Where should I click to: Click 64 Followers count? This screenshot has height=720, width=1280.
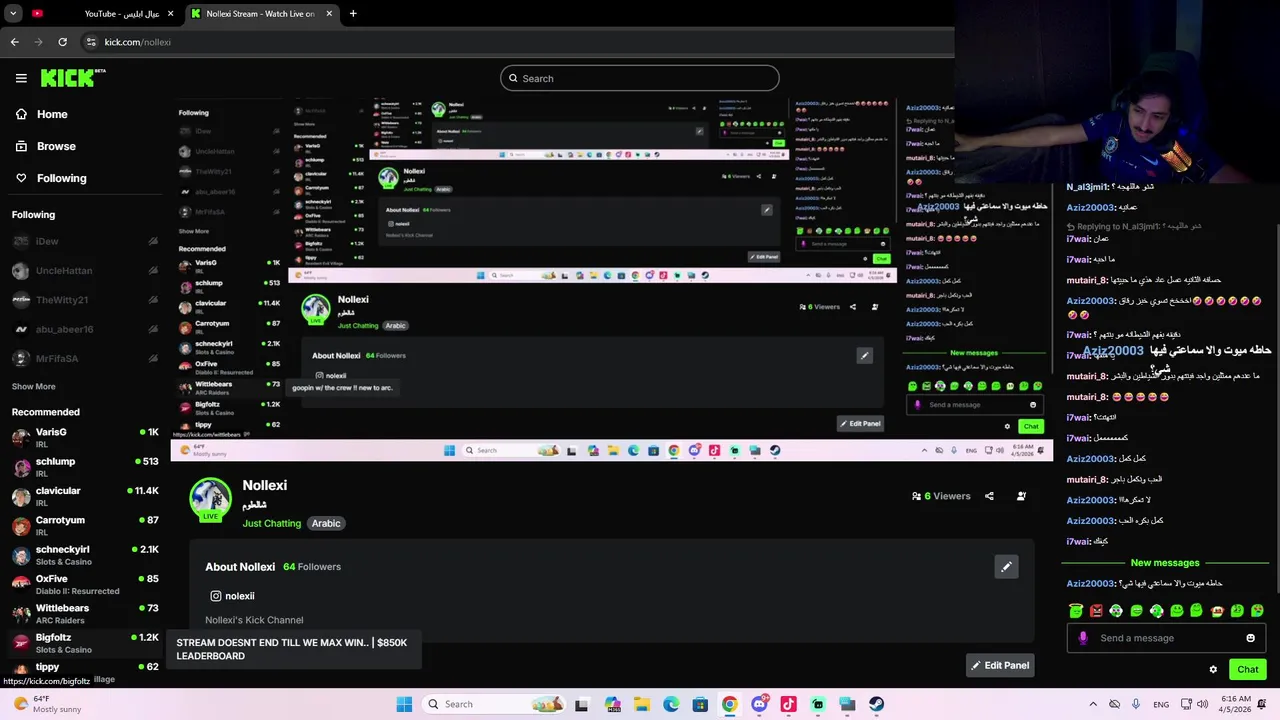click(312, 567)
